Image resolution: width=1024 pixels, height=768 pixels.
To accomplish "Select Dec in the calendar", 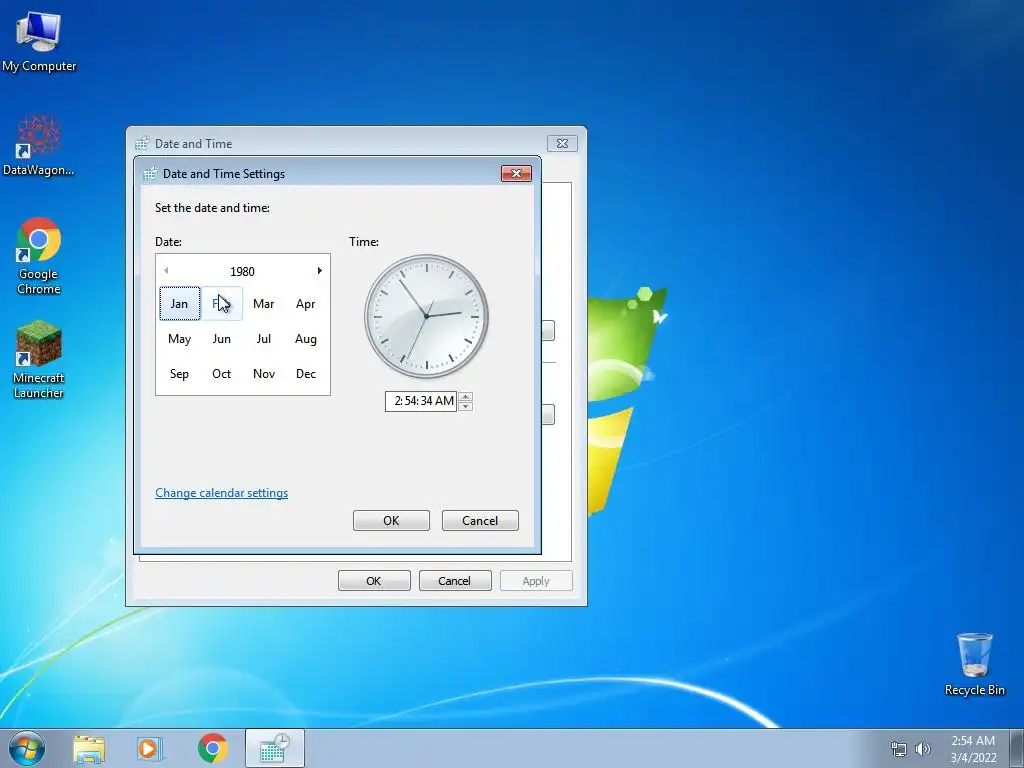I will [x=306, y=374].
